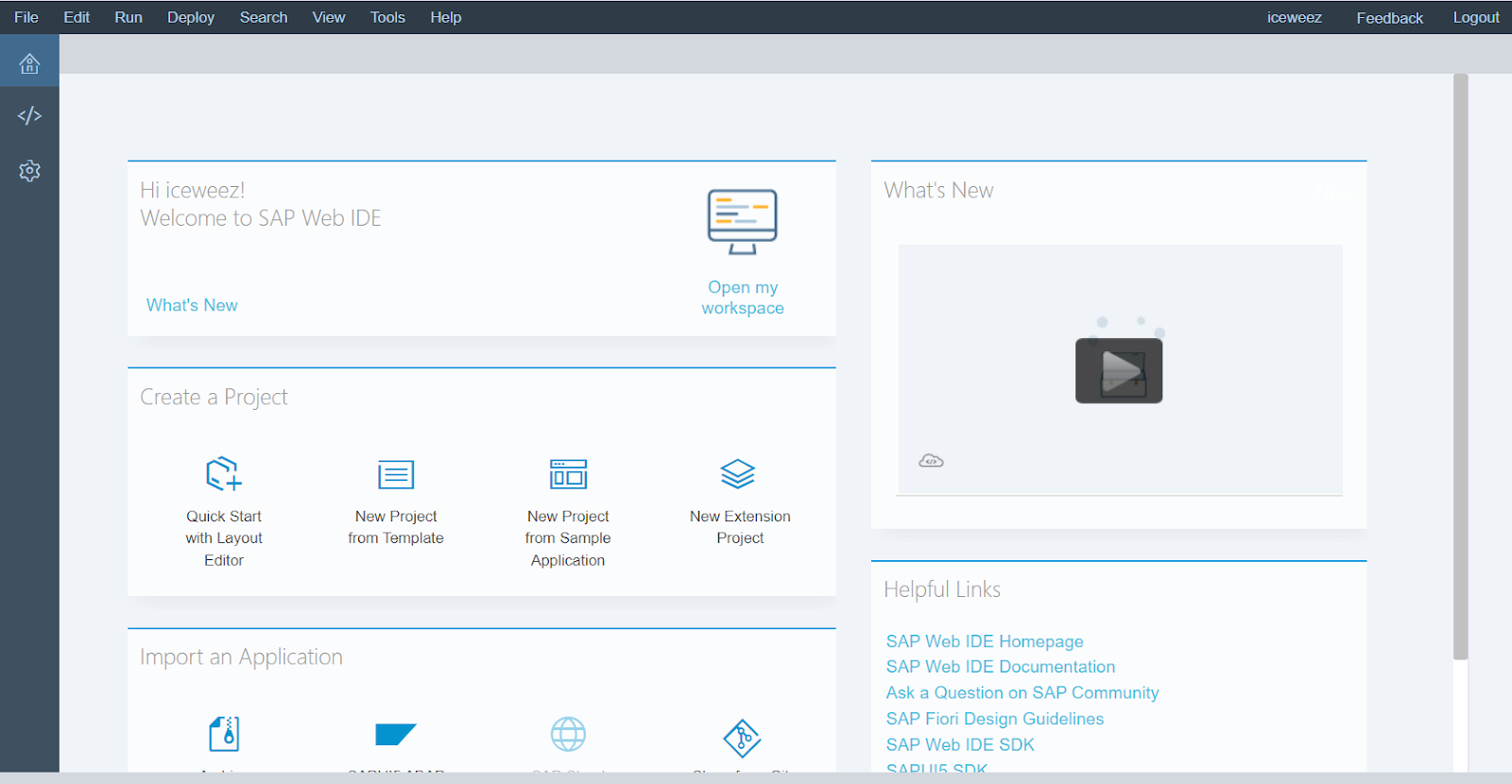Click What's New link in welcome card
Image resolution: width=1512 pixels, height=784 pixels.
[x=192, y=305]
